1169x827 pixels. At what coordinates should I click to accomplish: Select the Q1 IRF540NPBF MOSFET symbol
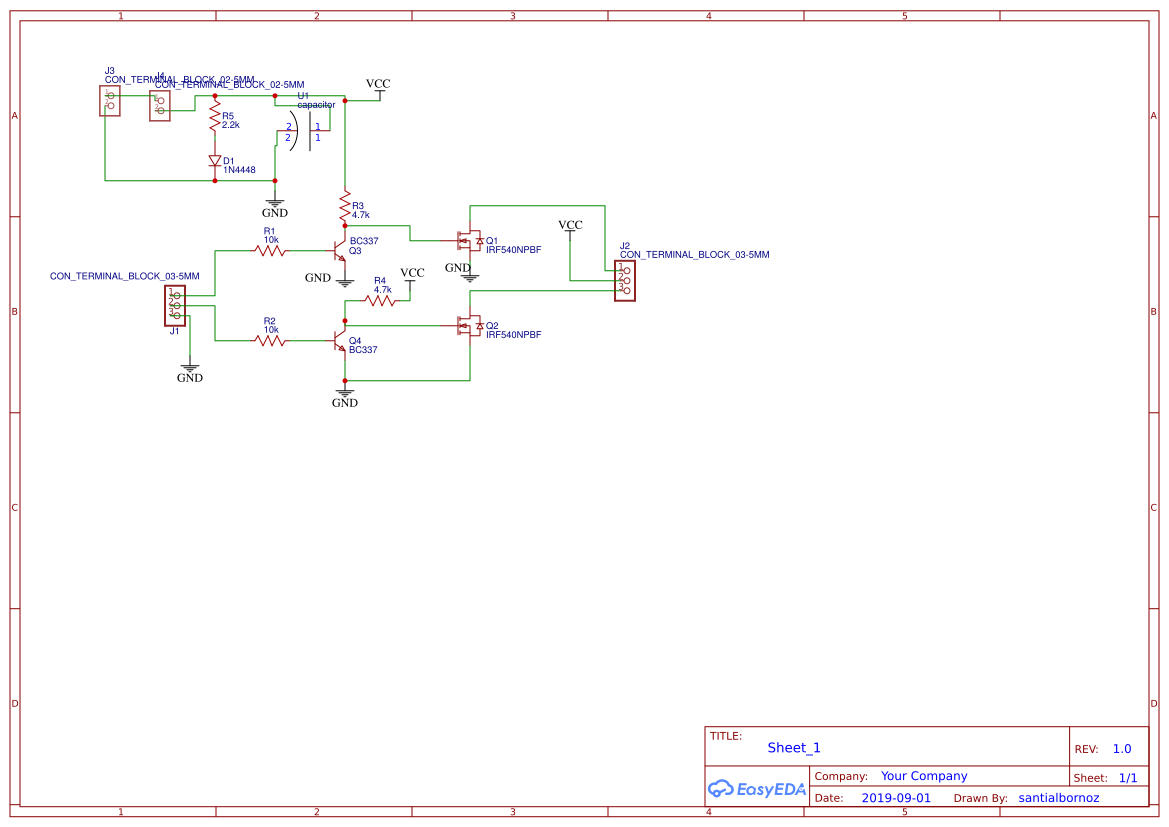point(470,241)
